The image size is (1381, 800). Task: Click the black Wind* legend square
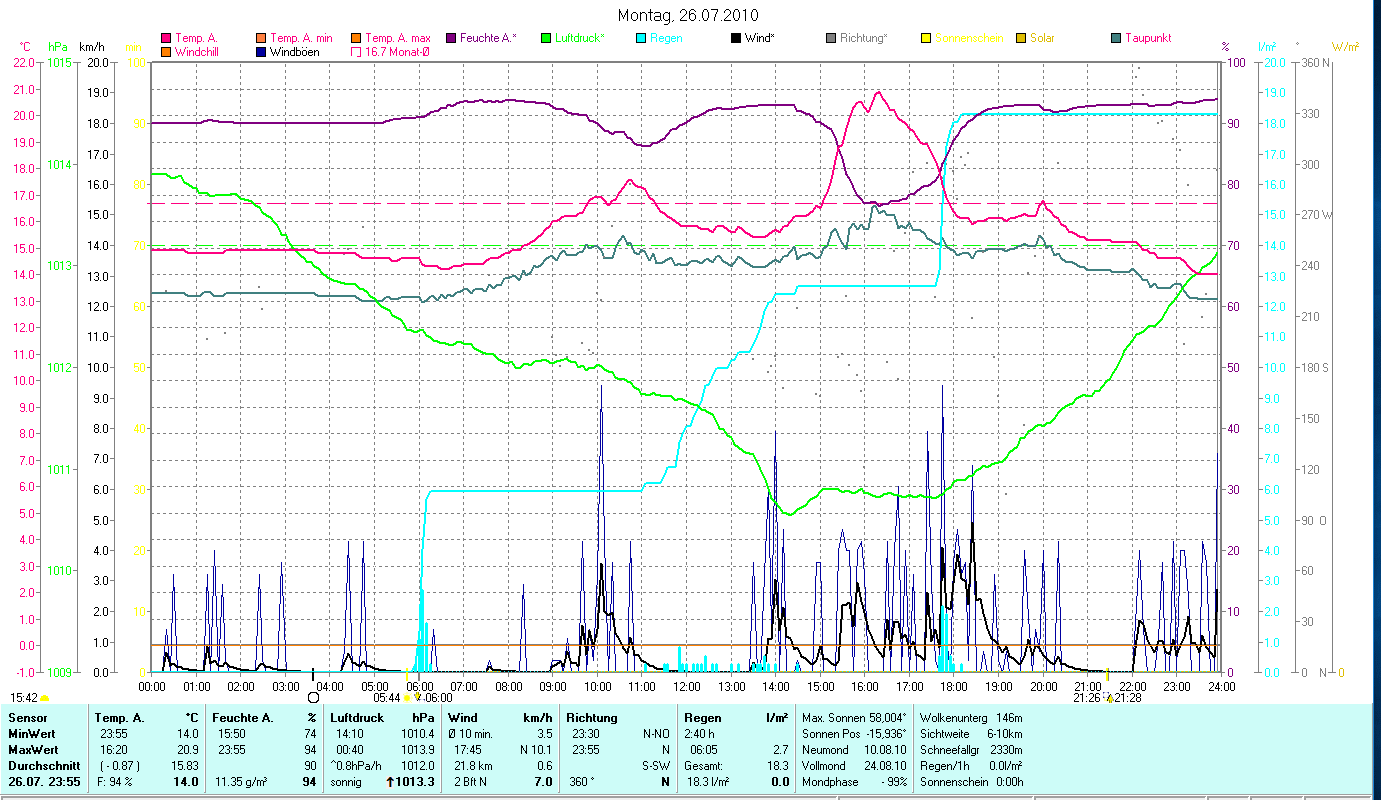pos(735,38)
